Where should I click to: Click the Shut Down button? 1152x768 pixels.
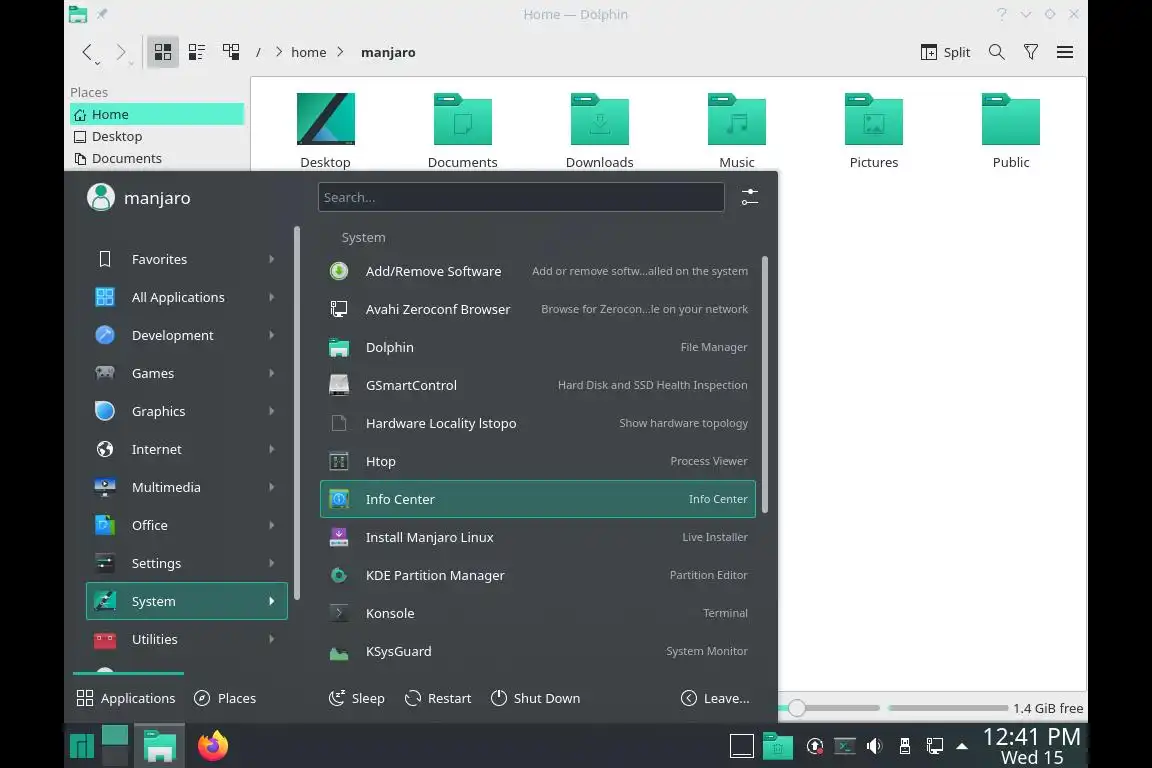click(x=536, y=698)
